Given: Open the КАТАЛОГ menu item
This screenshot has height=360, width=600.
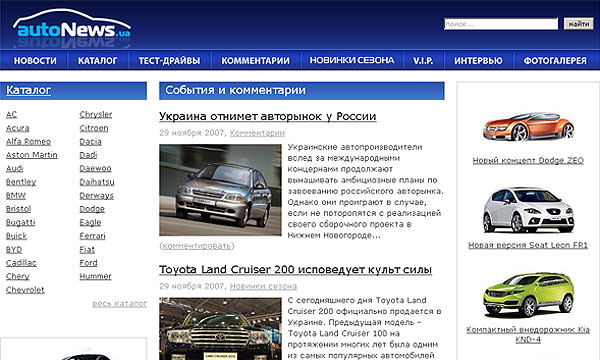Looking at the screenshot, I should (98, 60).
